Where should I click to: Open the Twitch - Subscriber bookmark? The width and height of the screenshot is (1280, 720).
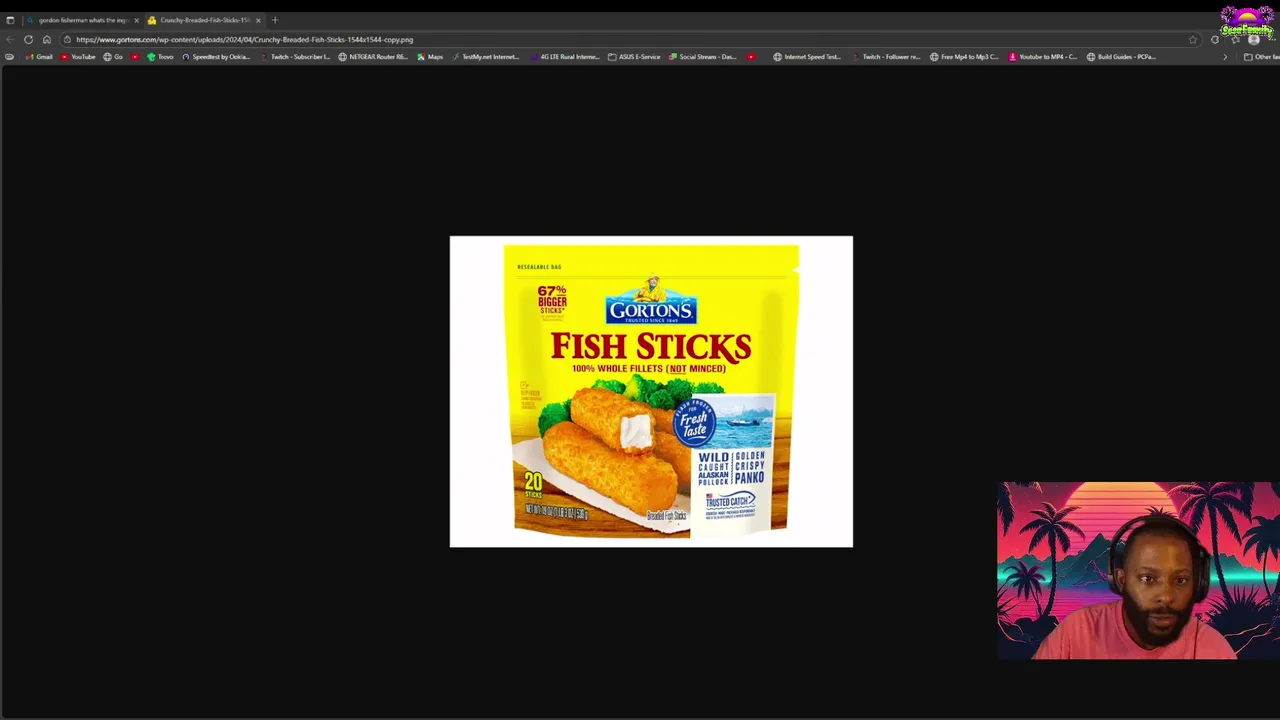(x=294, y=57)
